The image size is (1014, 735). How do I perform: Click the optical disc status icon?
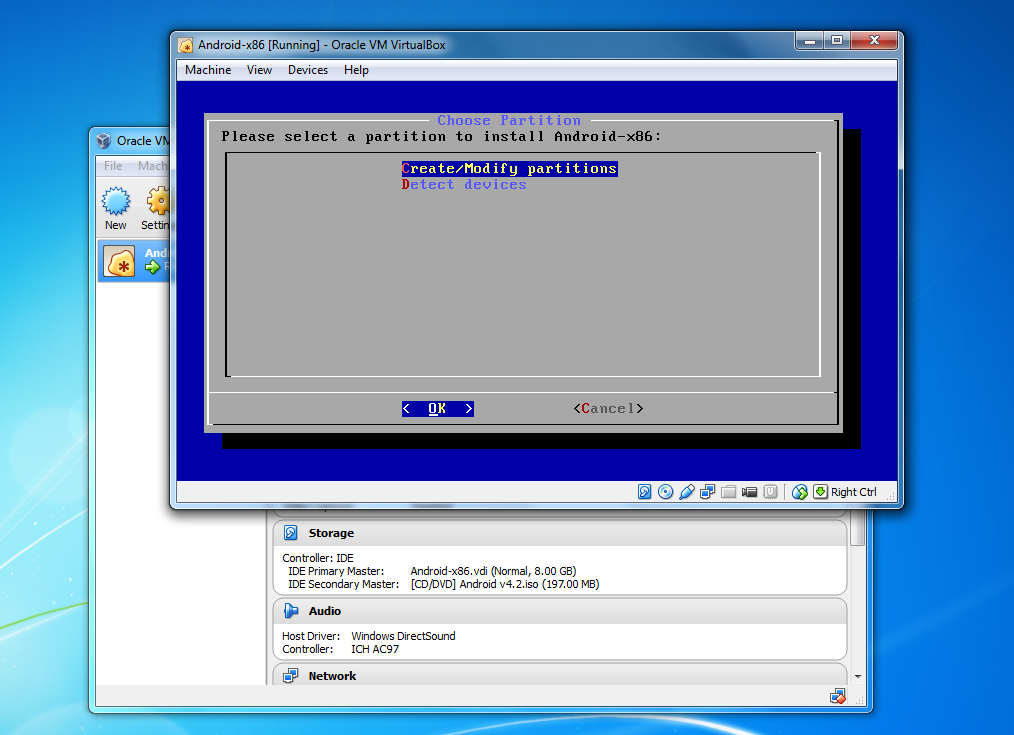point(665,492)
